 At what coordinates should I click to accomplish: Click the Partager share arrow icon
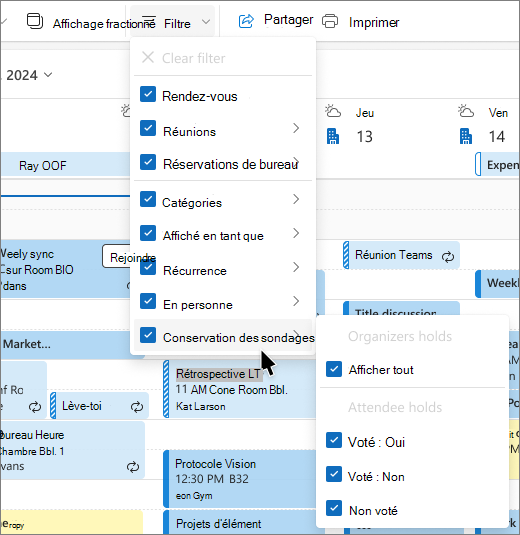tap(246, 21)
